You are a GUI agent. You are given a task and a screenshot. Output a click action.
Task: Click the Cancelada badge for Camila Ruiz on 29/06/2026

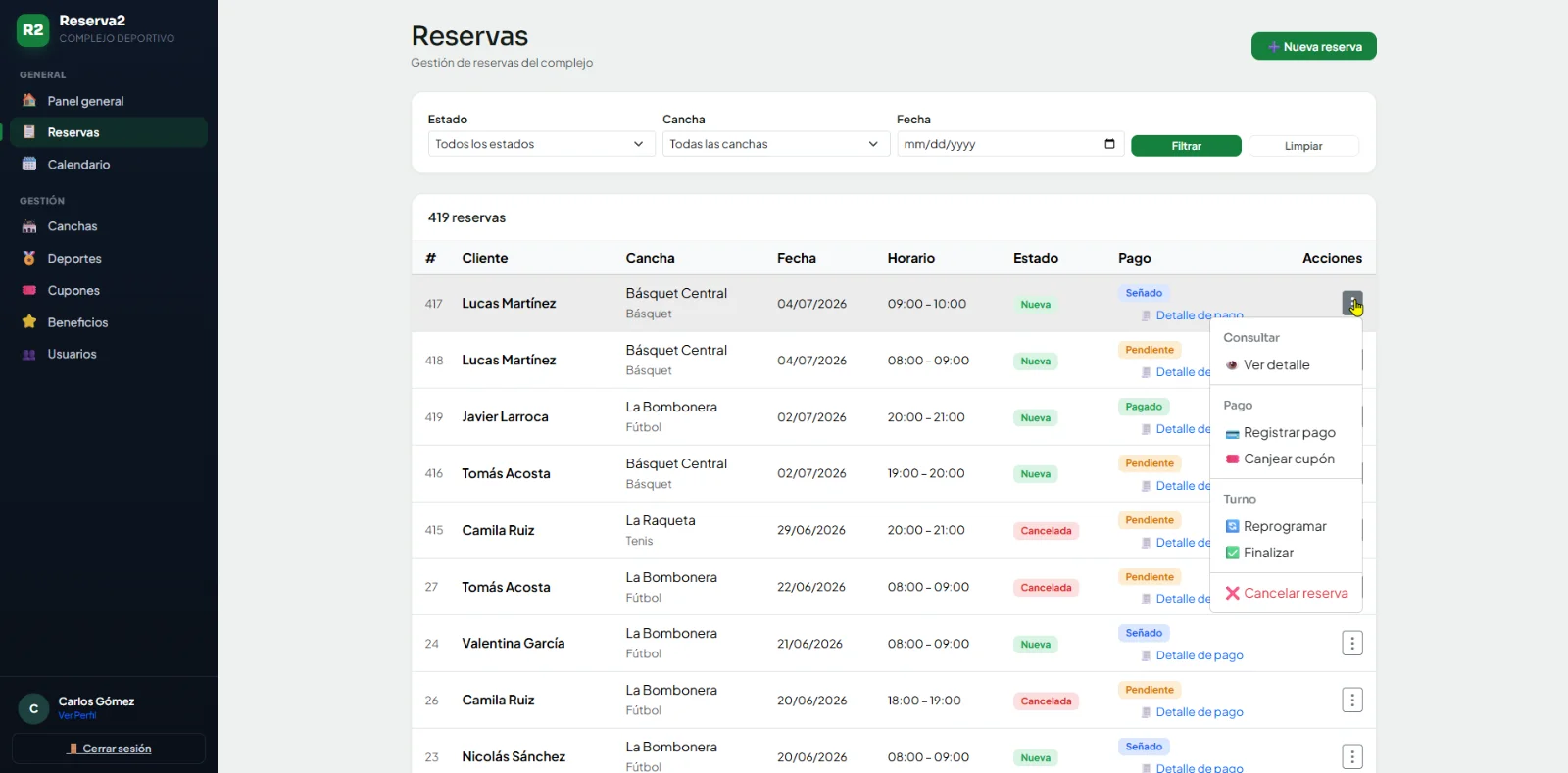[1046, 531]
